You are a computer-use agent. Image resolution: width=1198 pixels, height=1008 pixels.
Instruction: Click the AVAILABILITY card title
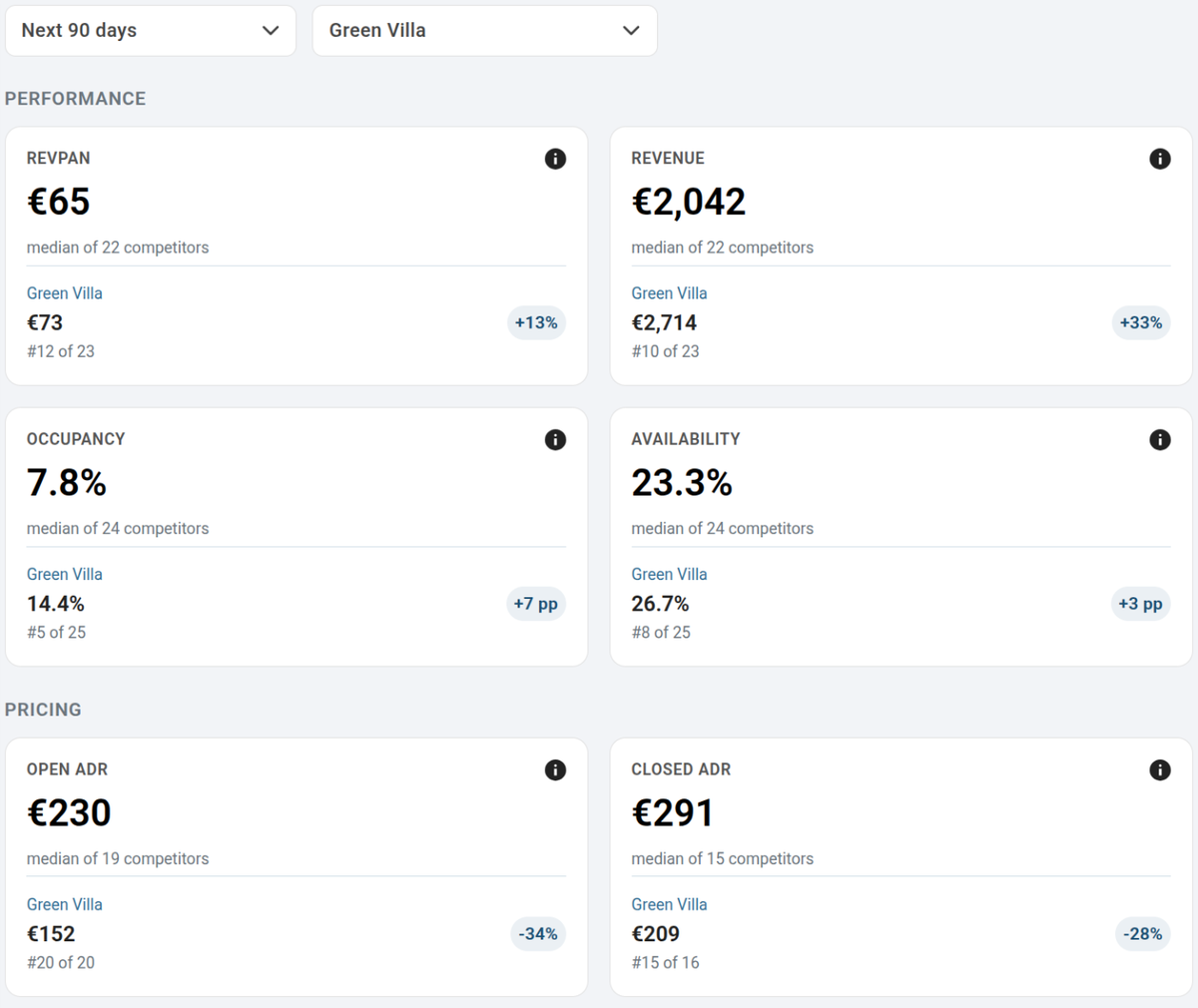686,440
